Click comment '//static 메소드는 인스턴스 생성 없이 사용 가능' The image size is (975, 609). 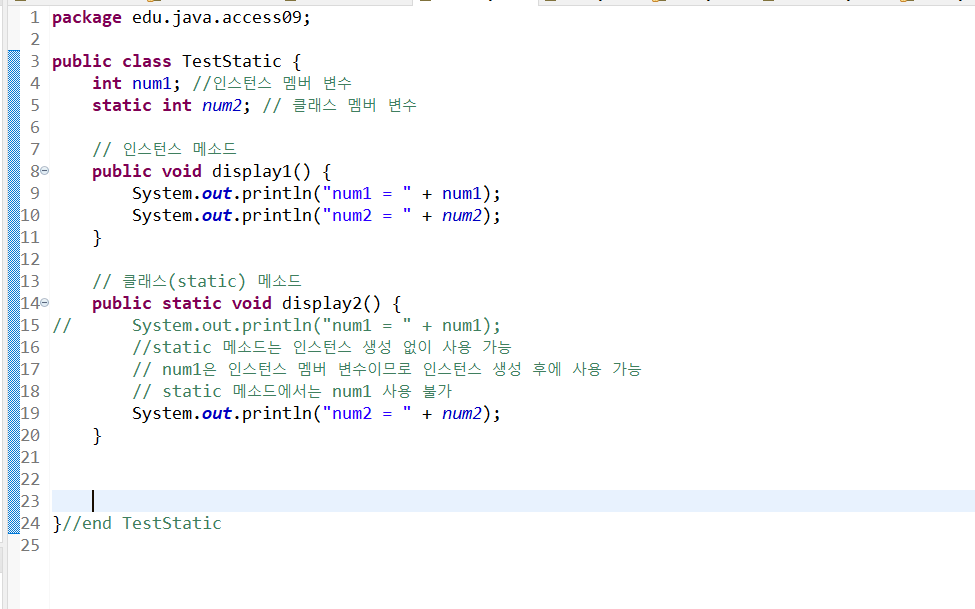tap(321, 347)
